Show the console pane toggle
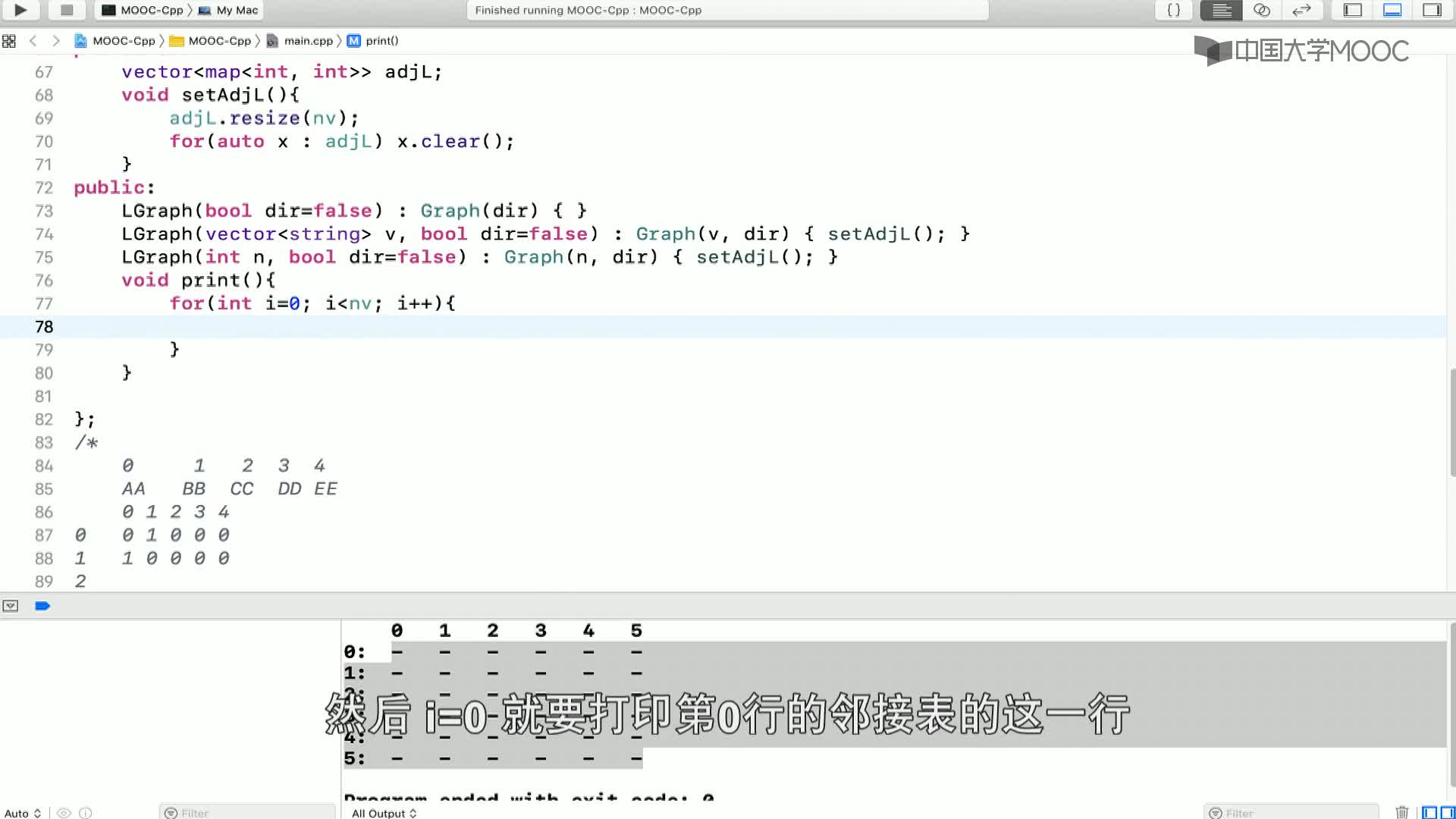Viewport: 1456px width, 819px height. pyautogui.click(x=1447, y=813)
